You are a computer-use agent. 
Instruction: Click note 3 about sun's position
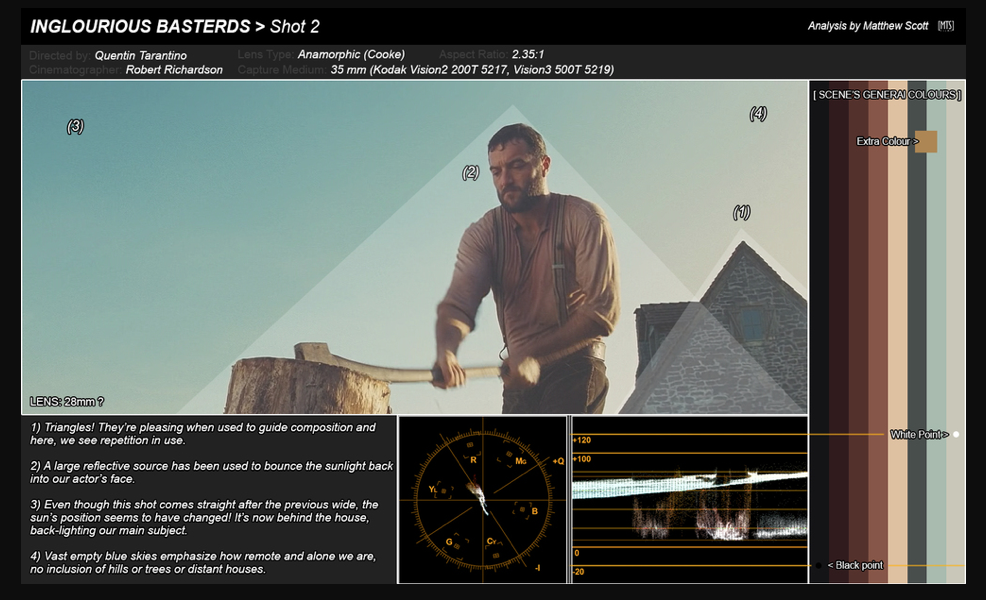204,518
